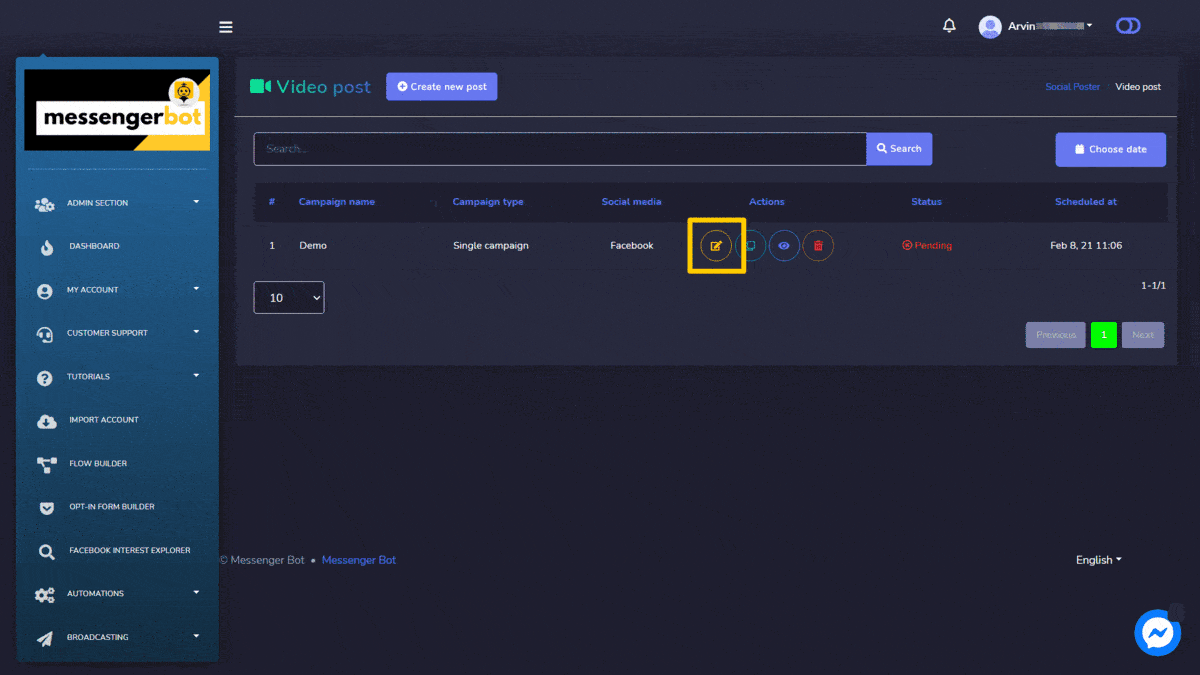Click the edit icon for Demo campaign

tap(716, 245)
